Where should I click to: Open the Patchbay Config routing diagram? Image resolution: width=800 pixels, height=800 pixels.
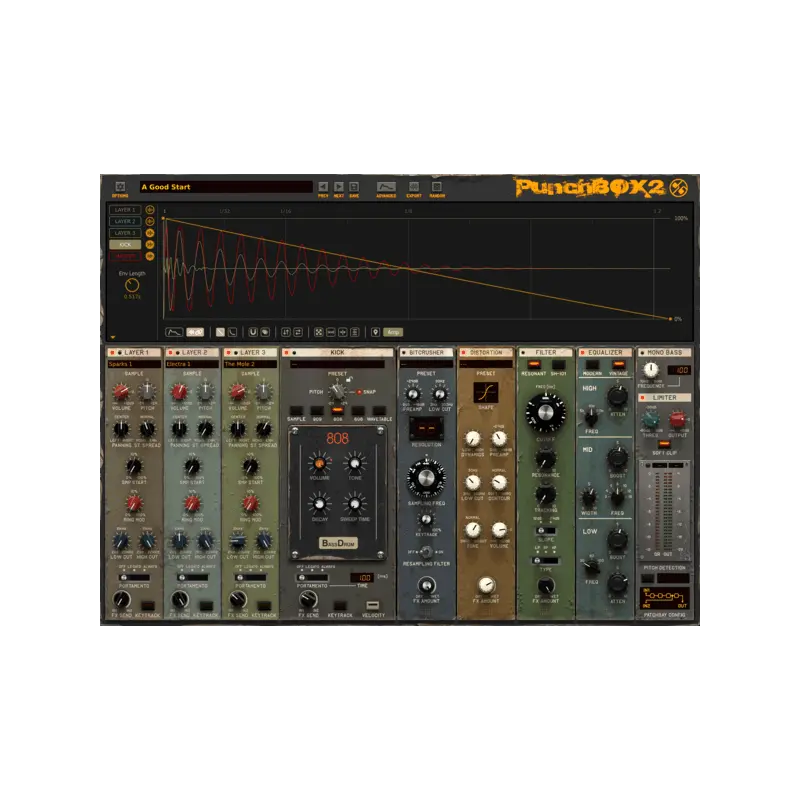(664, 598)
